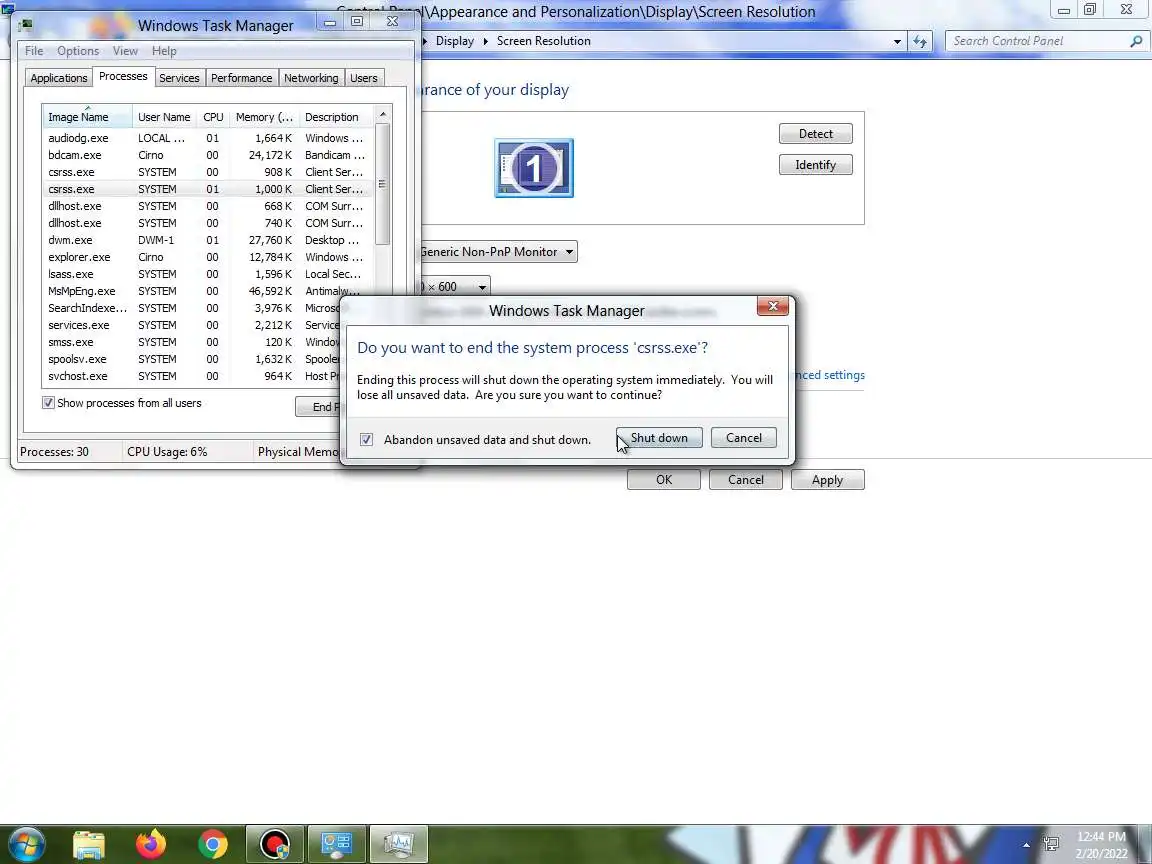Viewport: 1152px width, 864px height.
Task: Open the Help menu in Task Manager
Action: click(164, 51)
